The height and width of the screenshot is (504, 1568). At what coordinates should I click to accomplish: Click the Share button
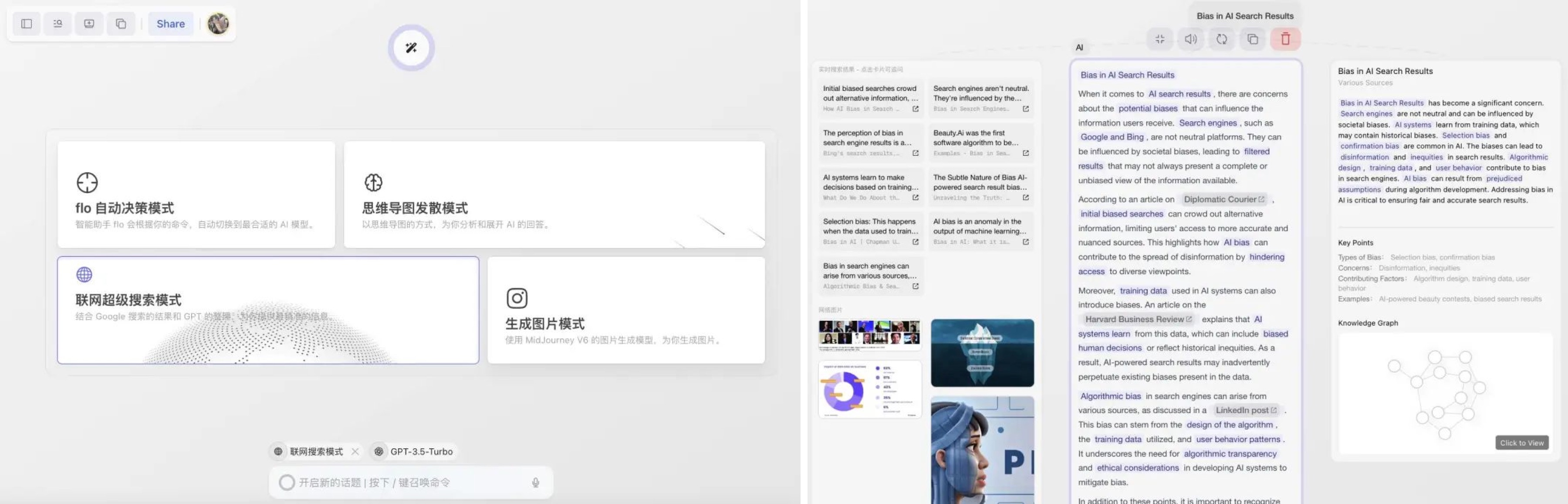170,24
